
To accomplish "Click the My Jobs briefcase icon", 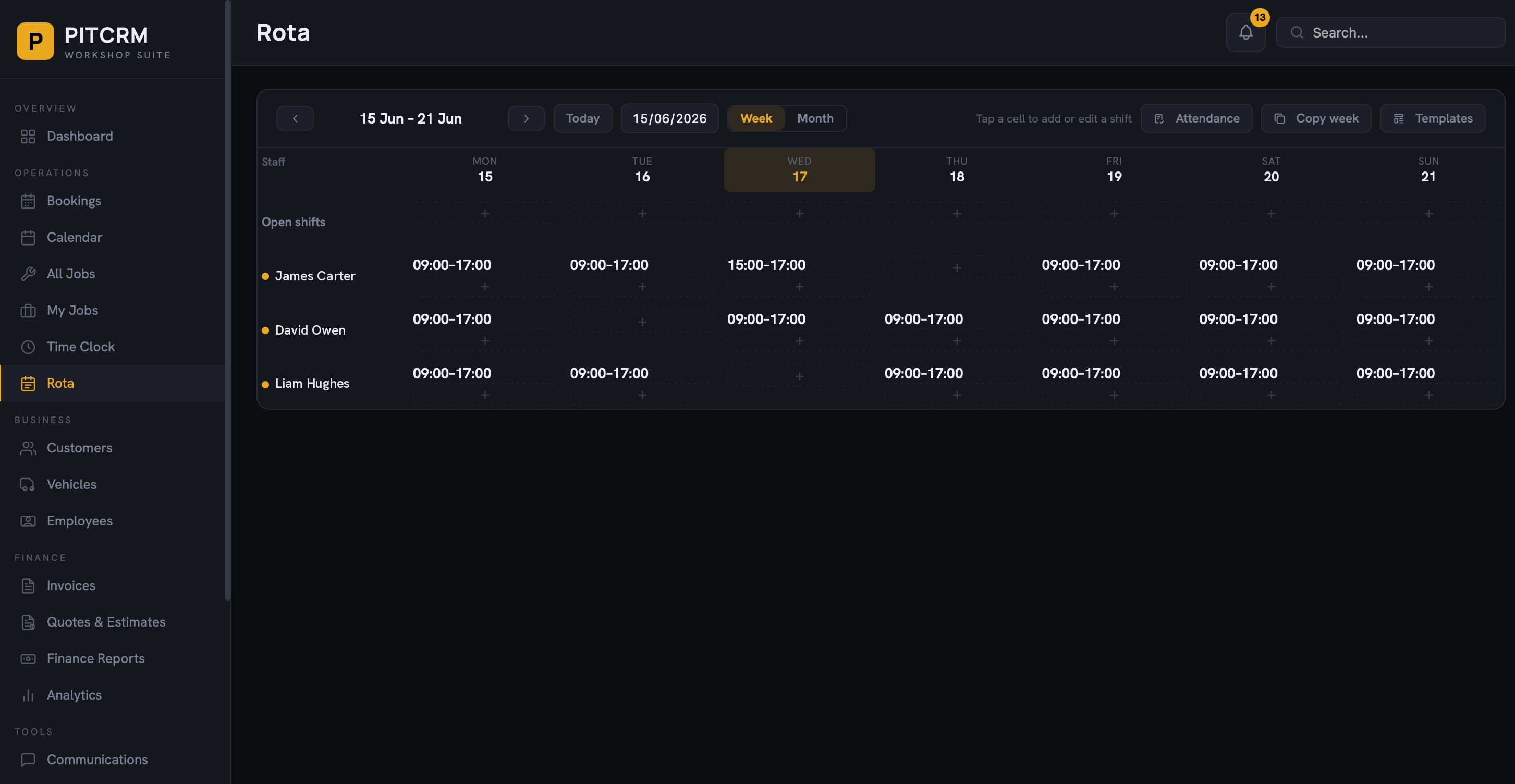I will [x=28, y=311].
